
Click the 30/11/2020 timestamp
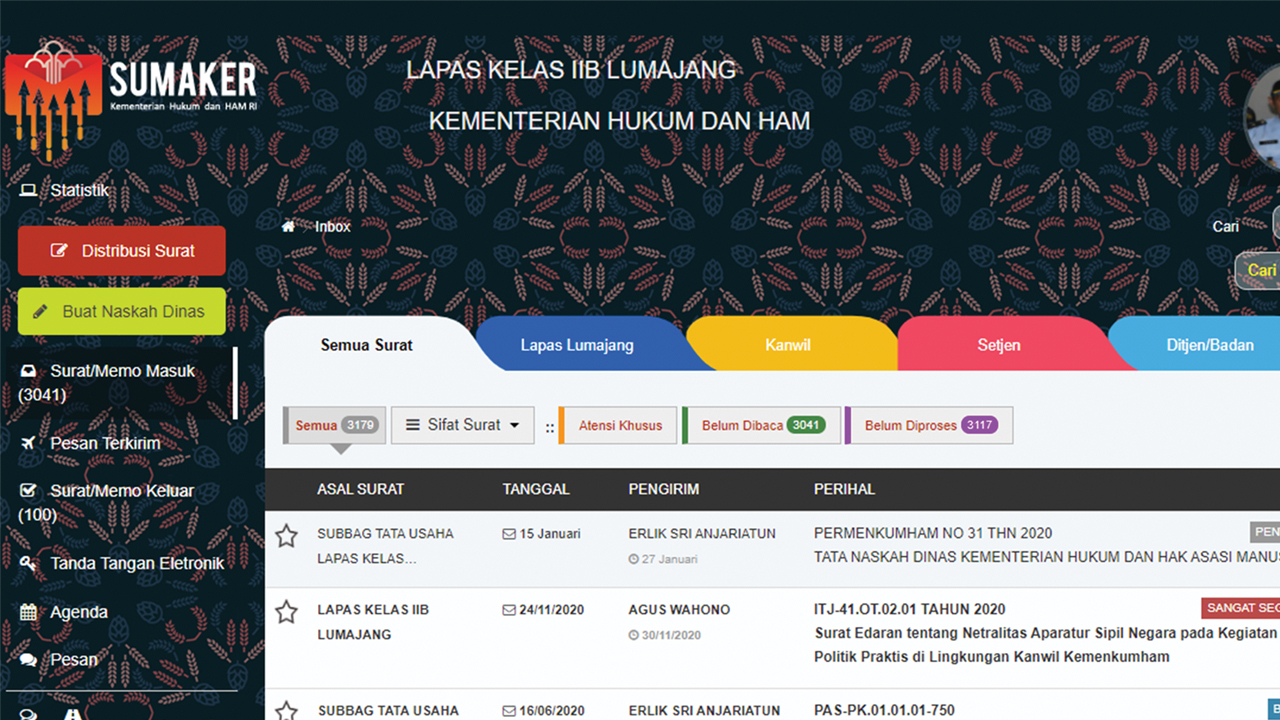[x=664, y=635]
